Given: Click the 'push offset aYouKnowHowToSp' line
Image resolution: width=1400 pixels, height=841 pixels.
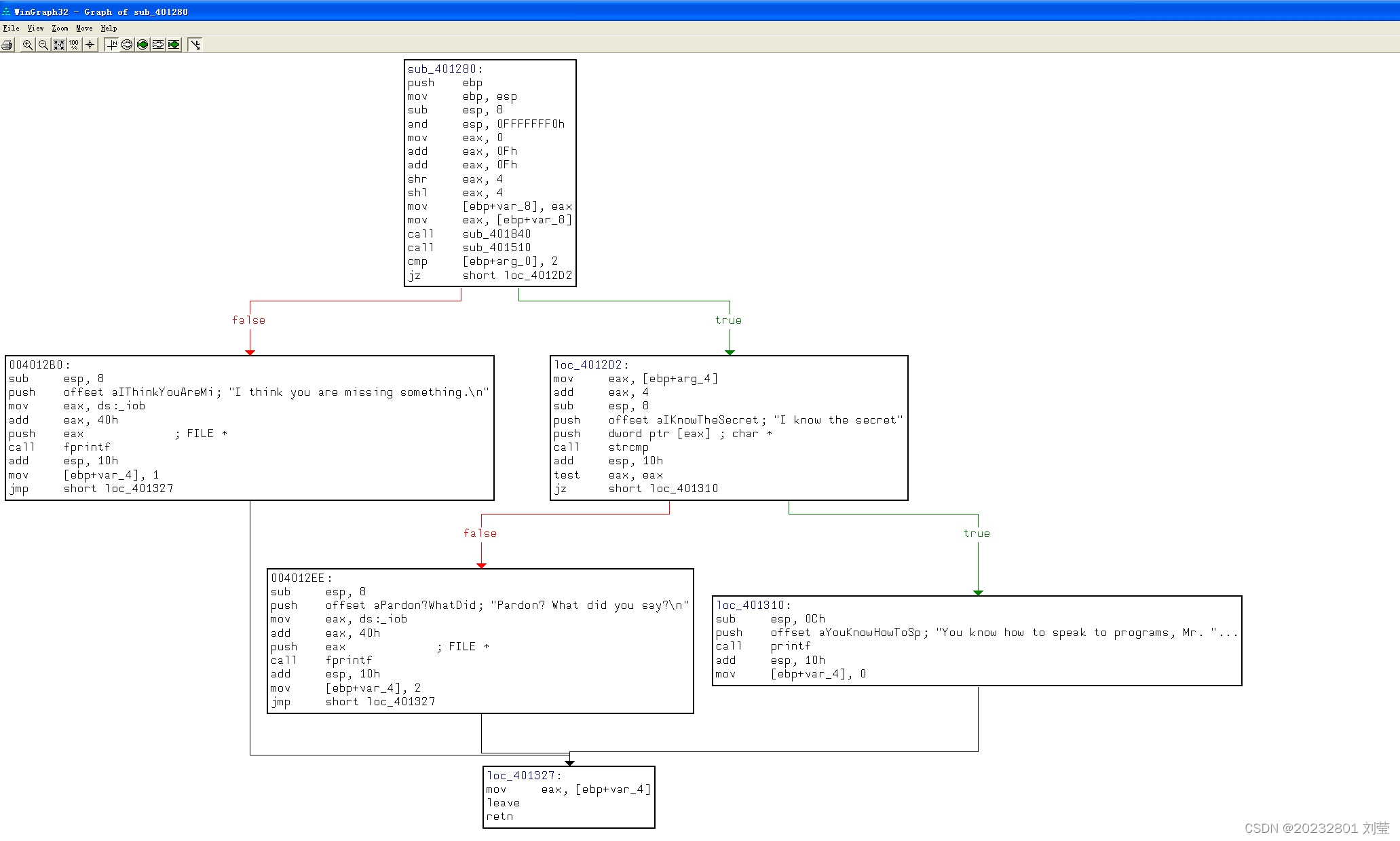Looking at the screenshot, I should (x=977, y=633).
